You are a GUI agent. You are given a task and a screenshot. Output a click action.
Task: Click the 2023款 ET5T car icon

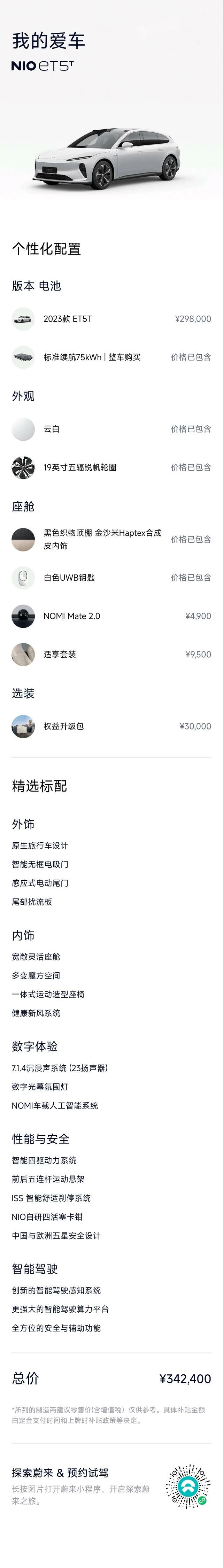(x=23, y=318)
